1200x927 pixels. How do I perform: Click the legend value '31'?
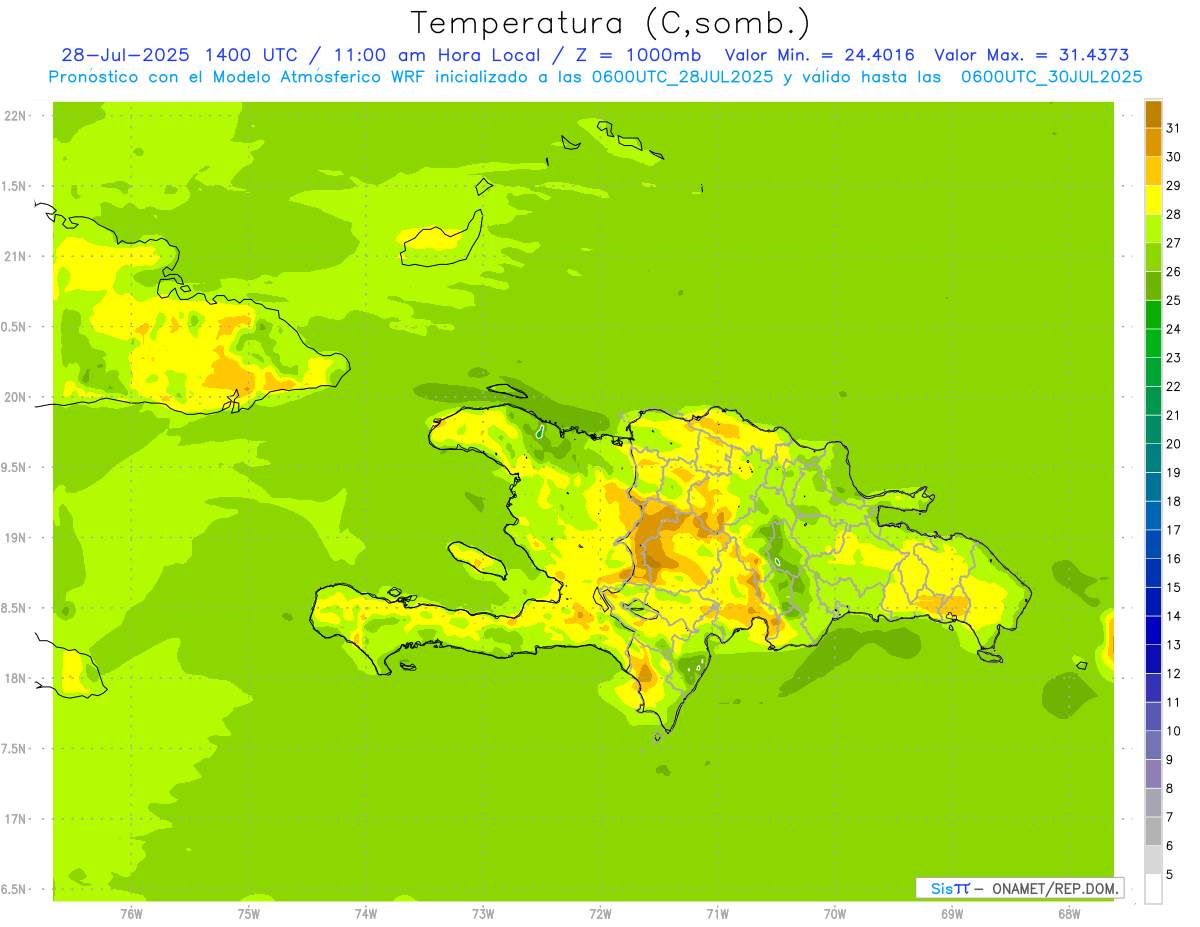(1173, 128)
